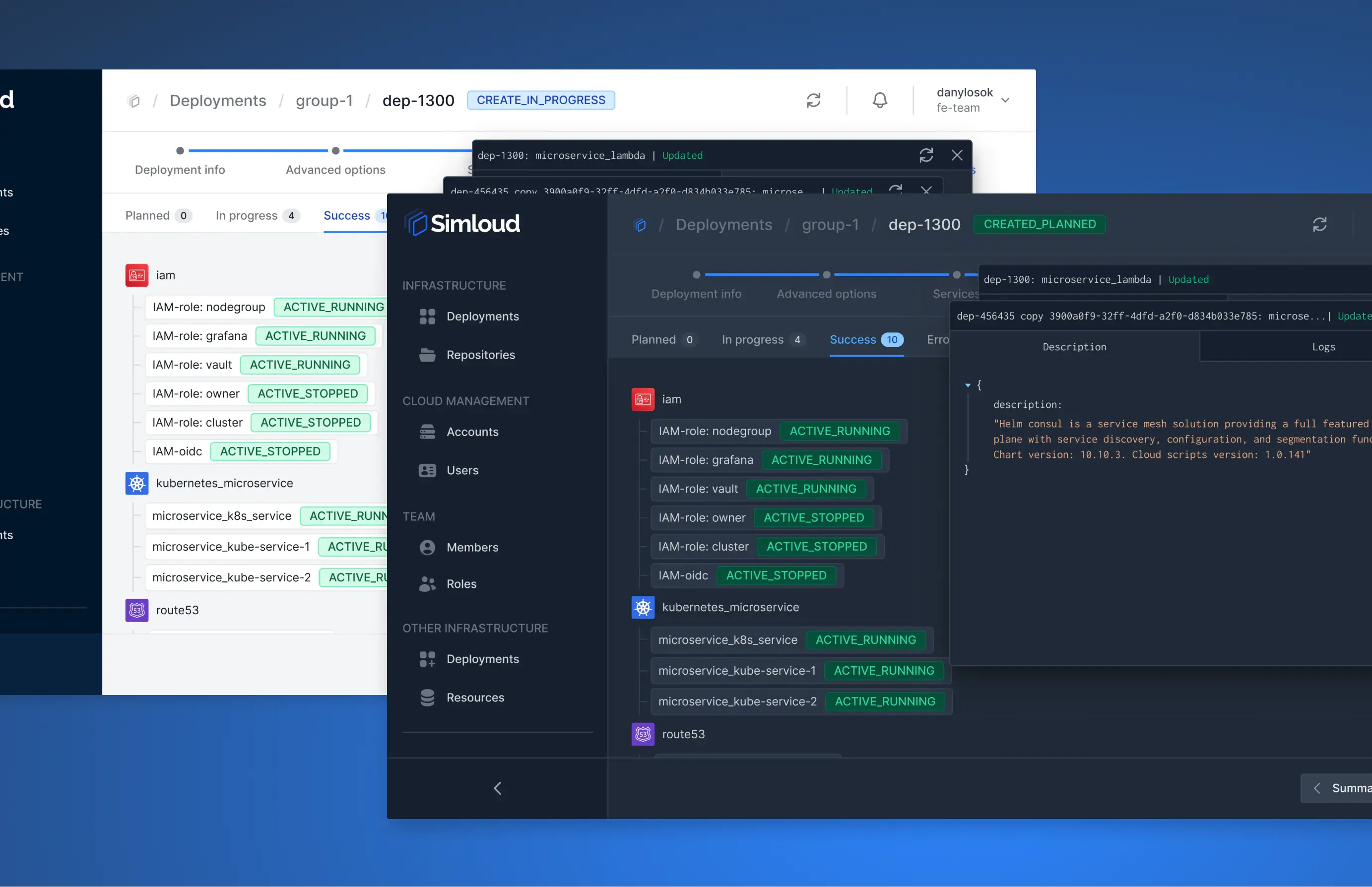Select IAM-role: grafana row in dark window
1372x887 pixels.
[770, 460]
